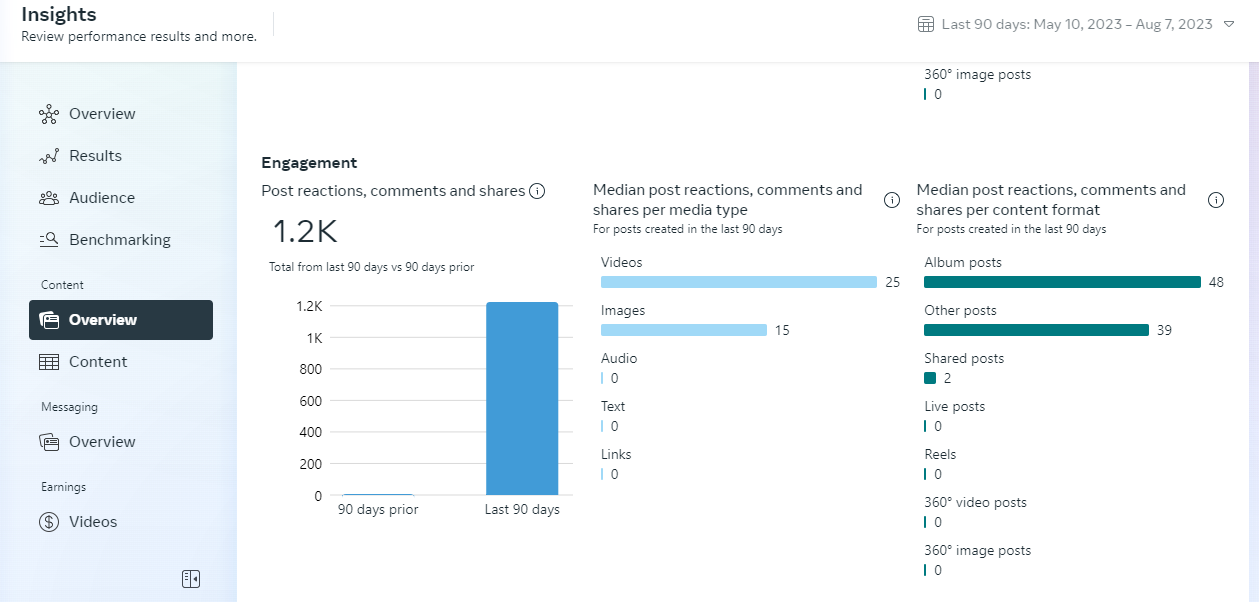Click the Album posts teal bar

pyautogui.click(x=1062, y=282)
